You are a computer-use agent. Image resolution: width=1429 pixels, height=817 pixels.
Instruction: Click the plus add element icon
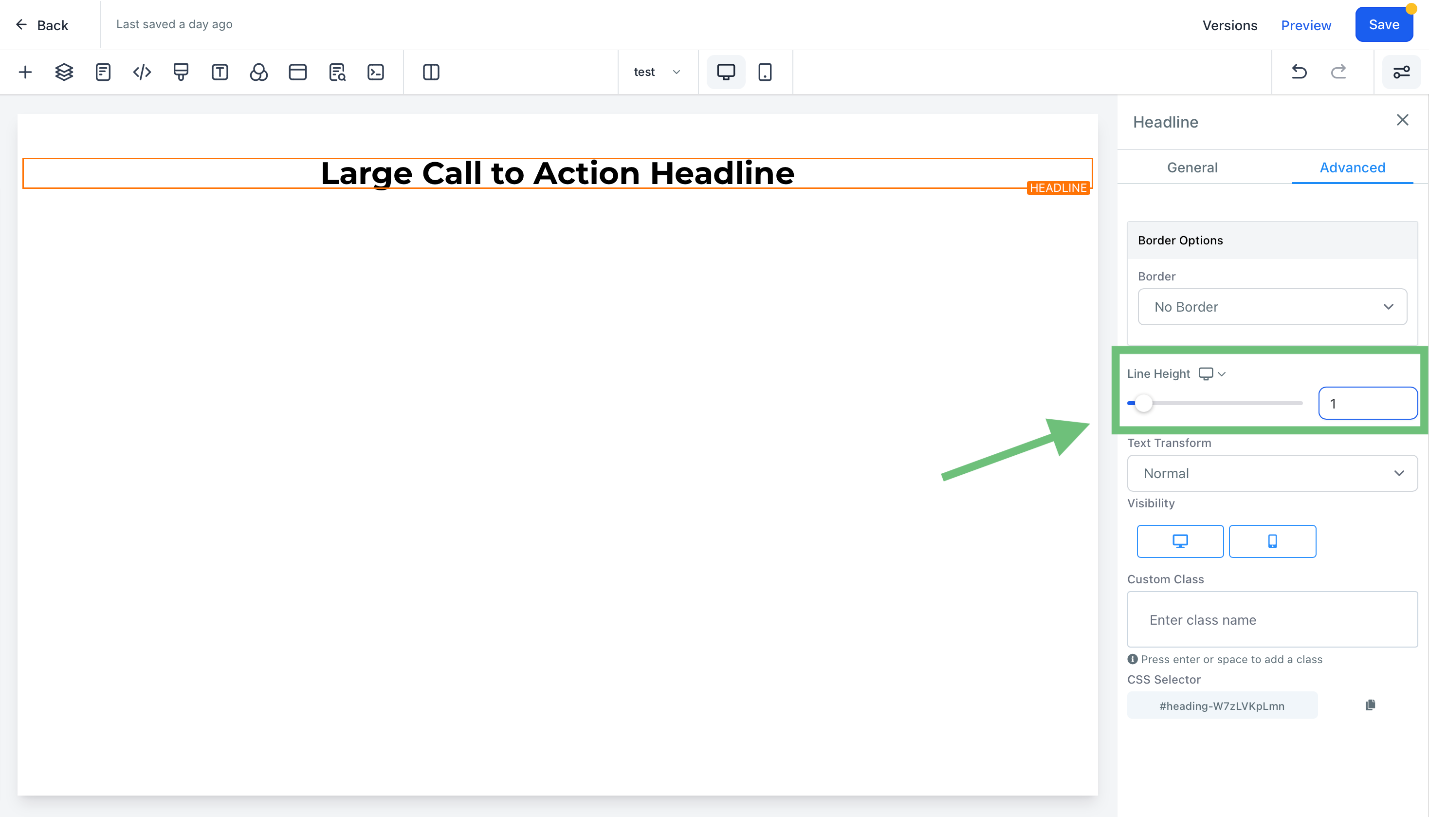click(x=26, y=72)
